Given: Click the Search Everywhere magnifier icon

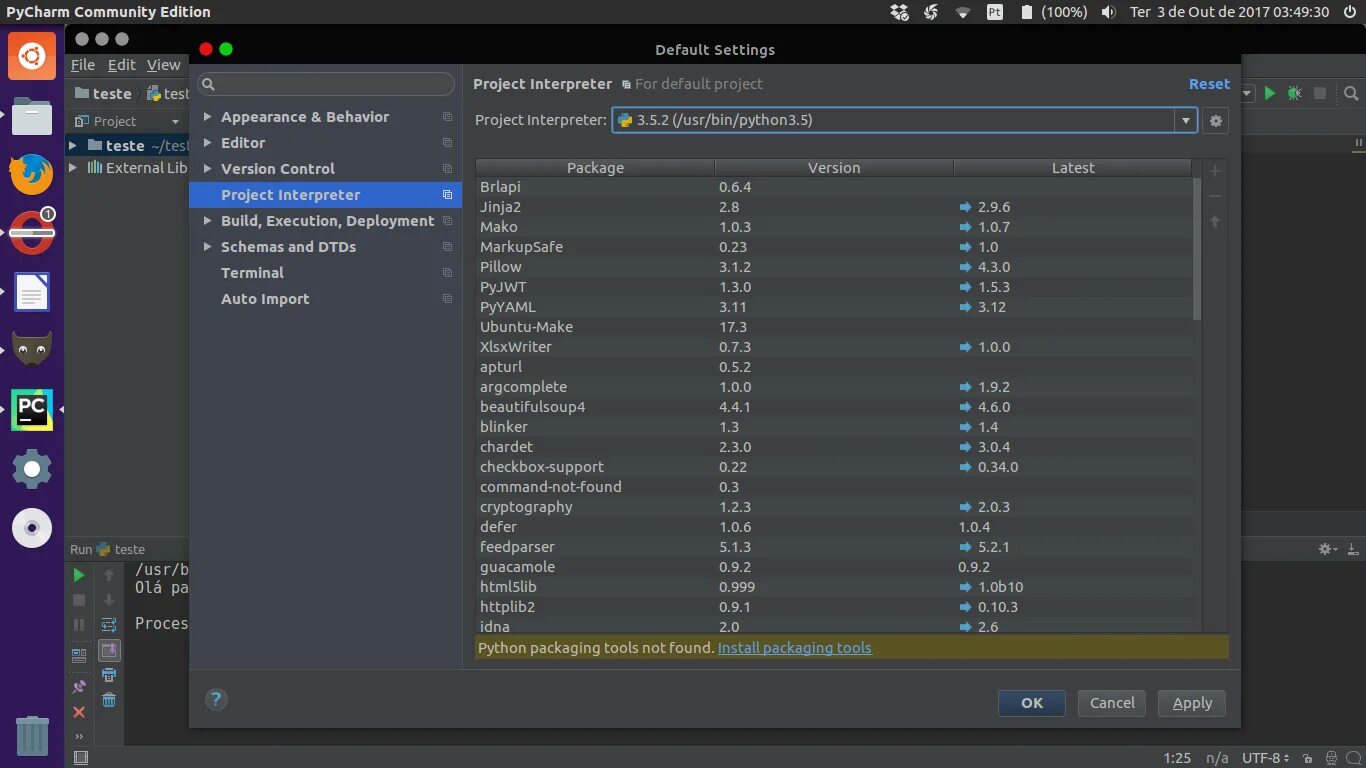Looking at the screenshot, I should pos(1351,93).
